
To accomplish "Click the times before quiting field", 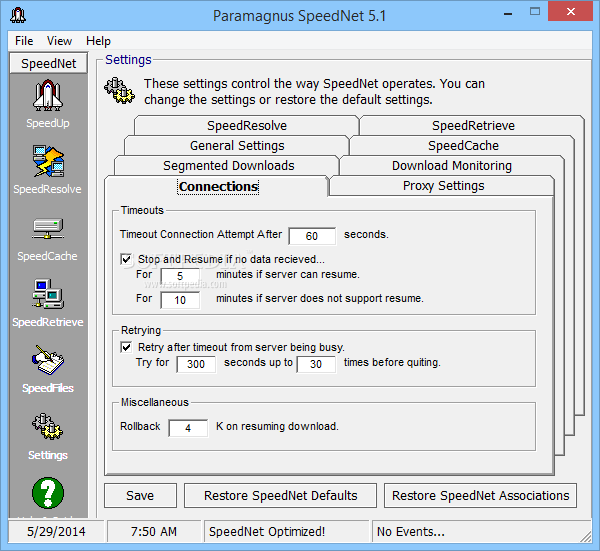I will [316, 364].
